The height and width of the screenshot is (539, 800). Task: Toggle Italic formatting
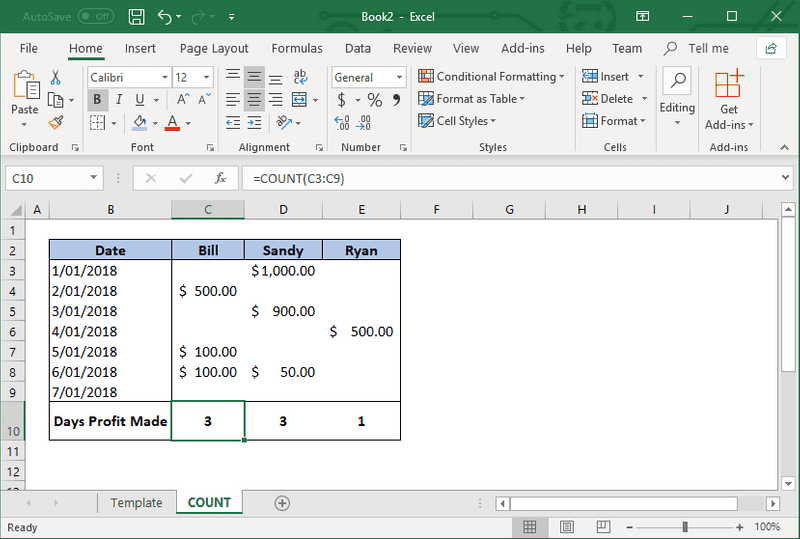[x=119, y=100]
